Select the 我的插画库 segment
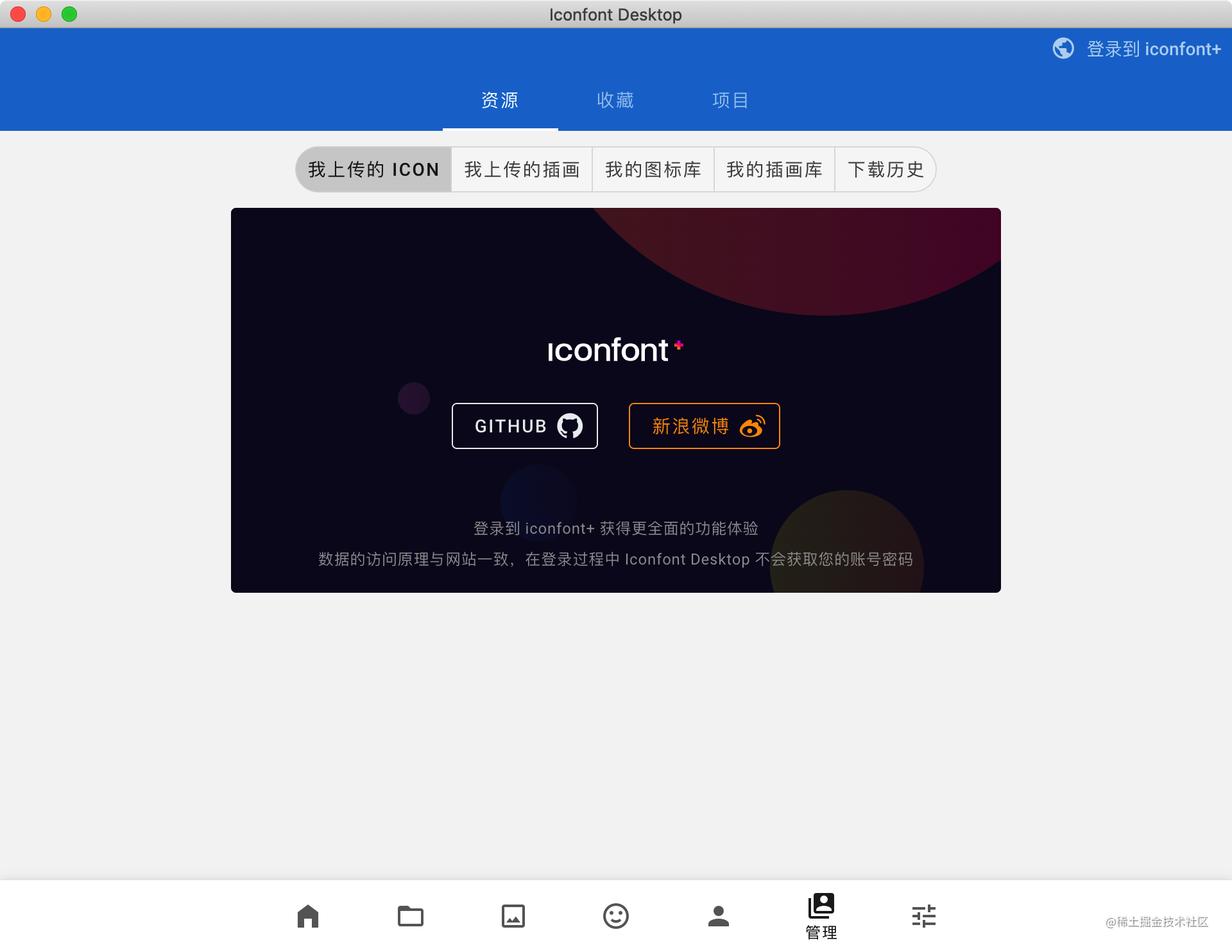The height and width of the screenshot is (952, 1232). pos(774,169)
